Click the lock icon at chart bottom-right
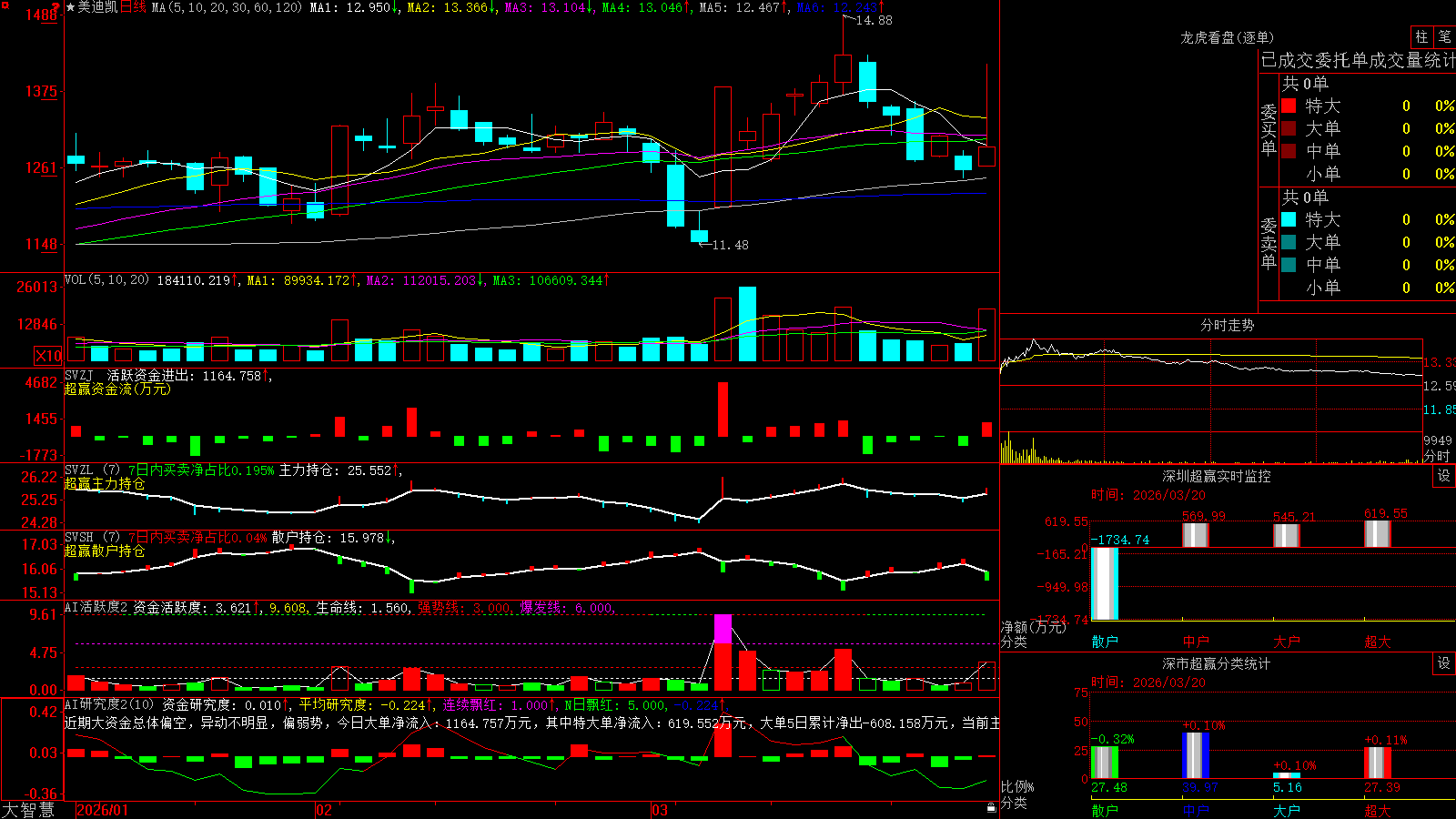The width and height of the screenshot is (1456, 819). pos(991,807)
